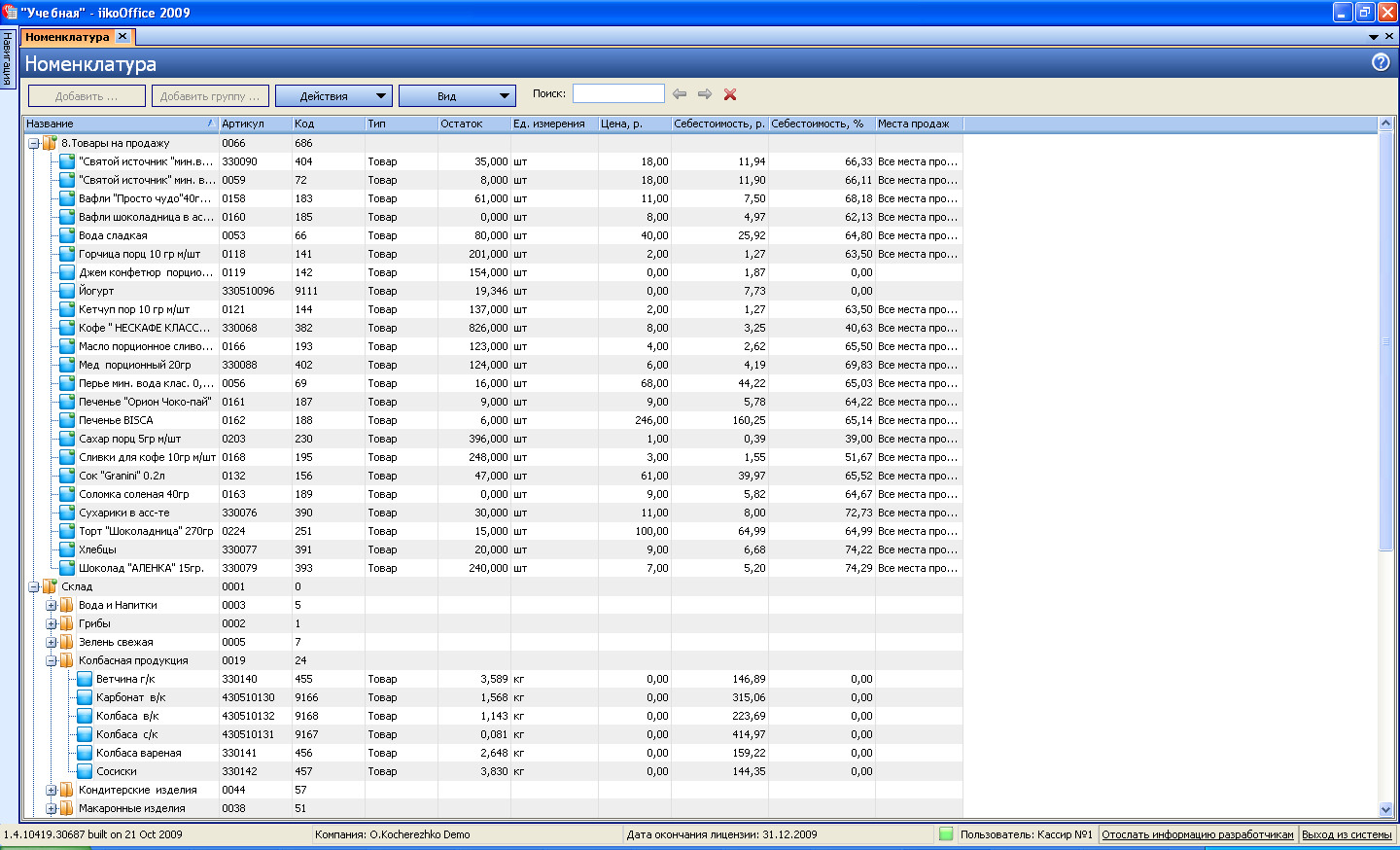Open the Действия dropdown menu
Viewport: 1400px width, 850px height.
pos(333,95)
